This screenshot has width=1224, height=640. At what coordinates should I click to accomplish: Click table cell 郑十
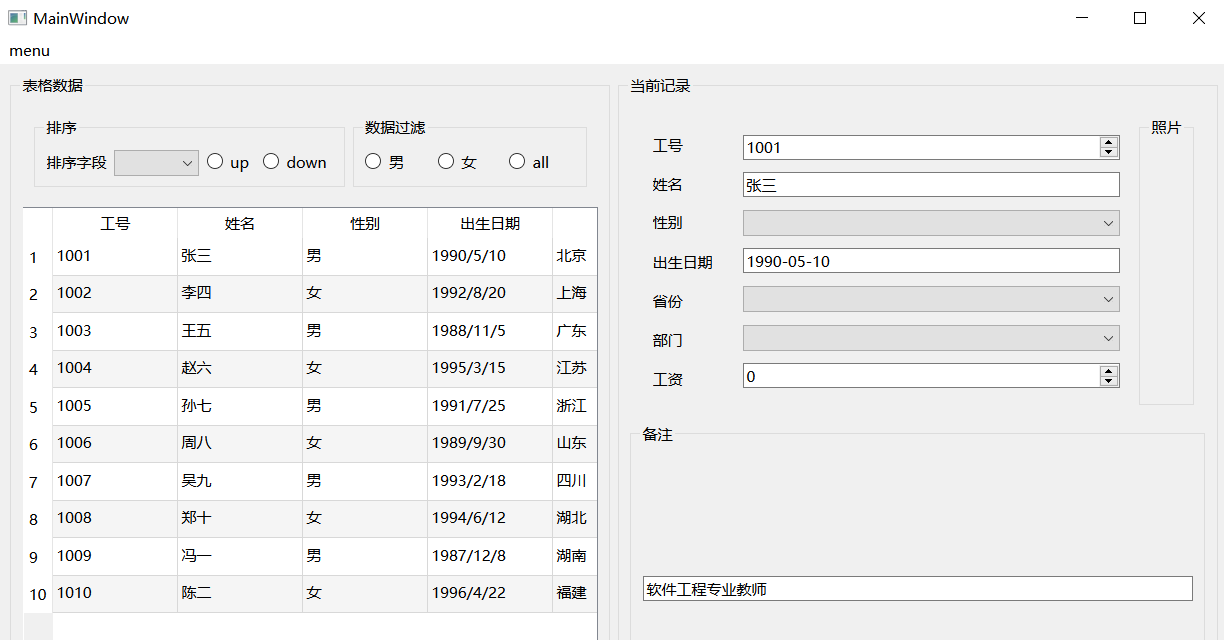tap(240, 519)
